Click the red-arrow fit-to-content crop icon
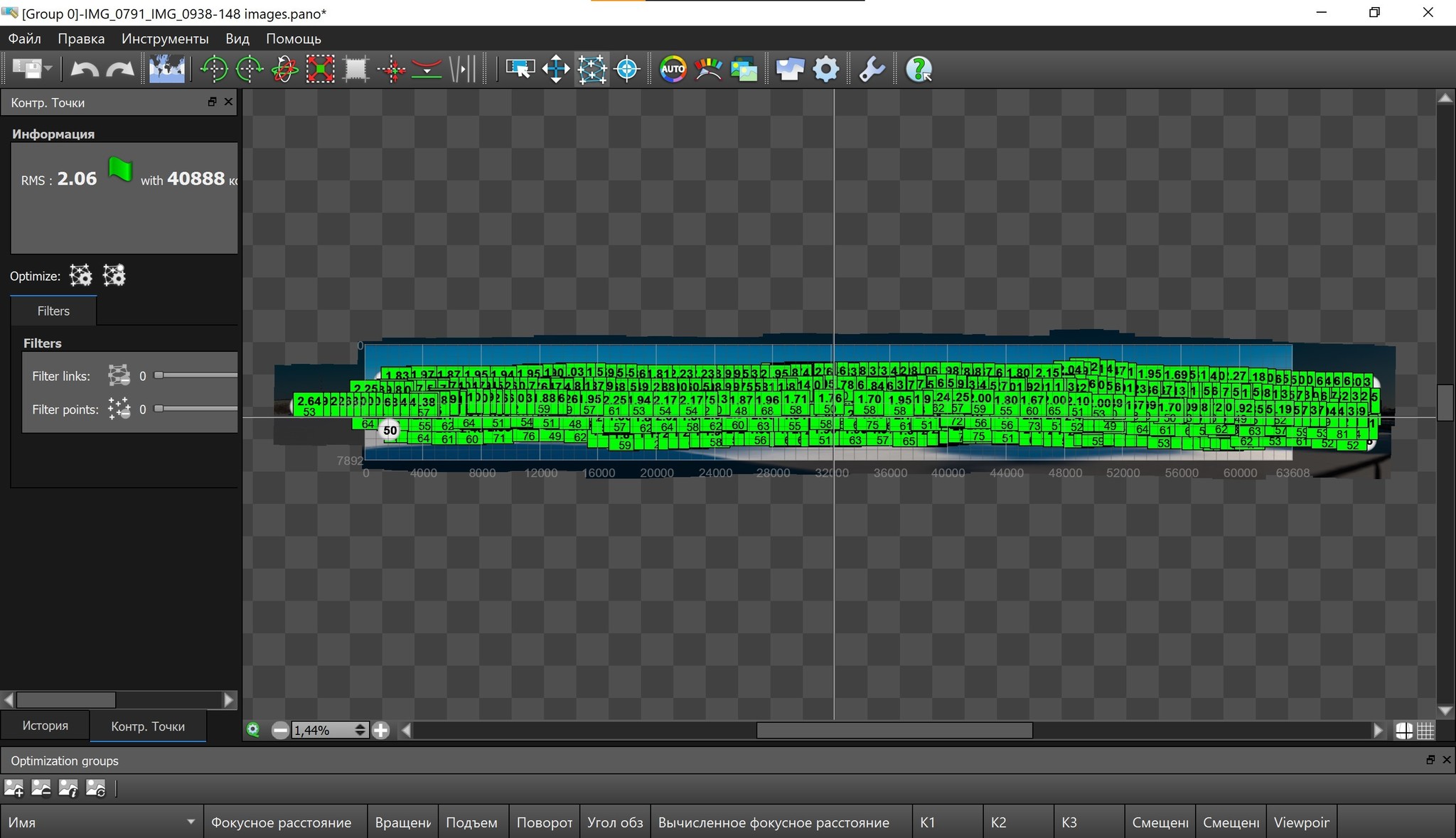1456x838 pixels. [321, 69]
